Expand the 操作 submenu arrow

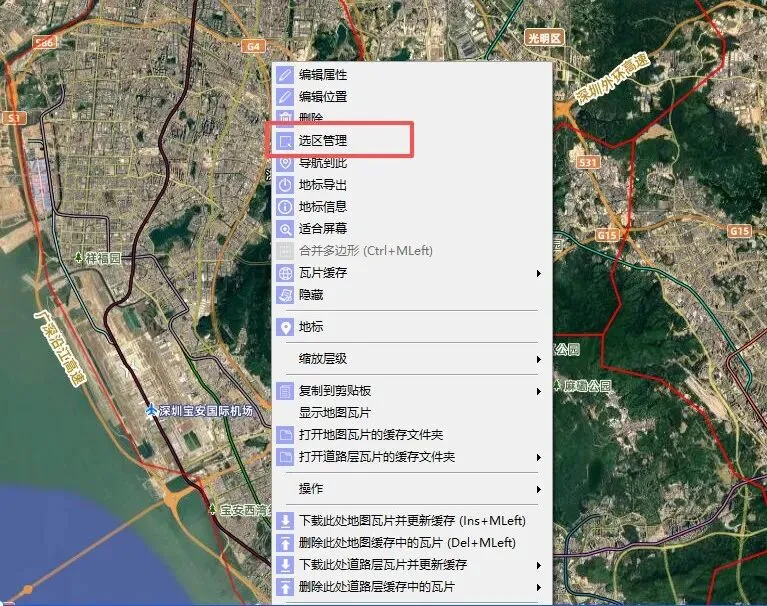pos(539,489)
